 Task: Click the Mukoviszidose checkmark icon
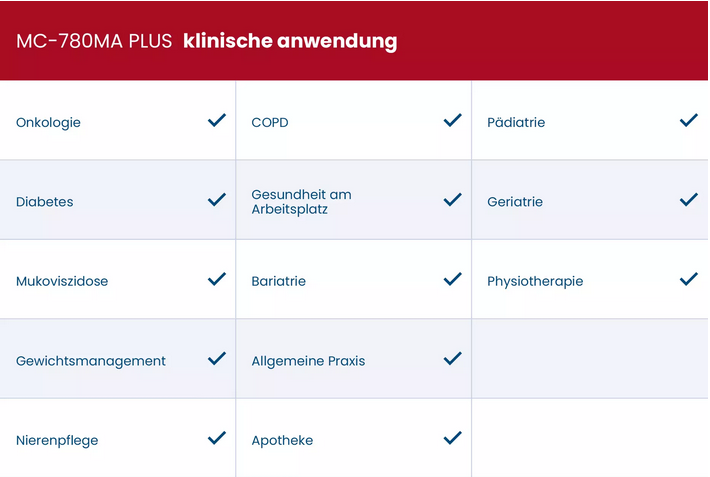pyautogui.click(x=217, y=279)
